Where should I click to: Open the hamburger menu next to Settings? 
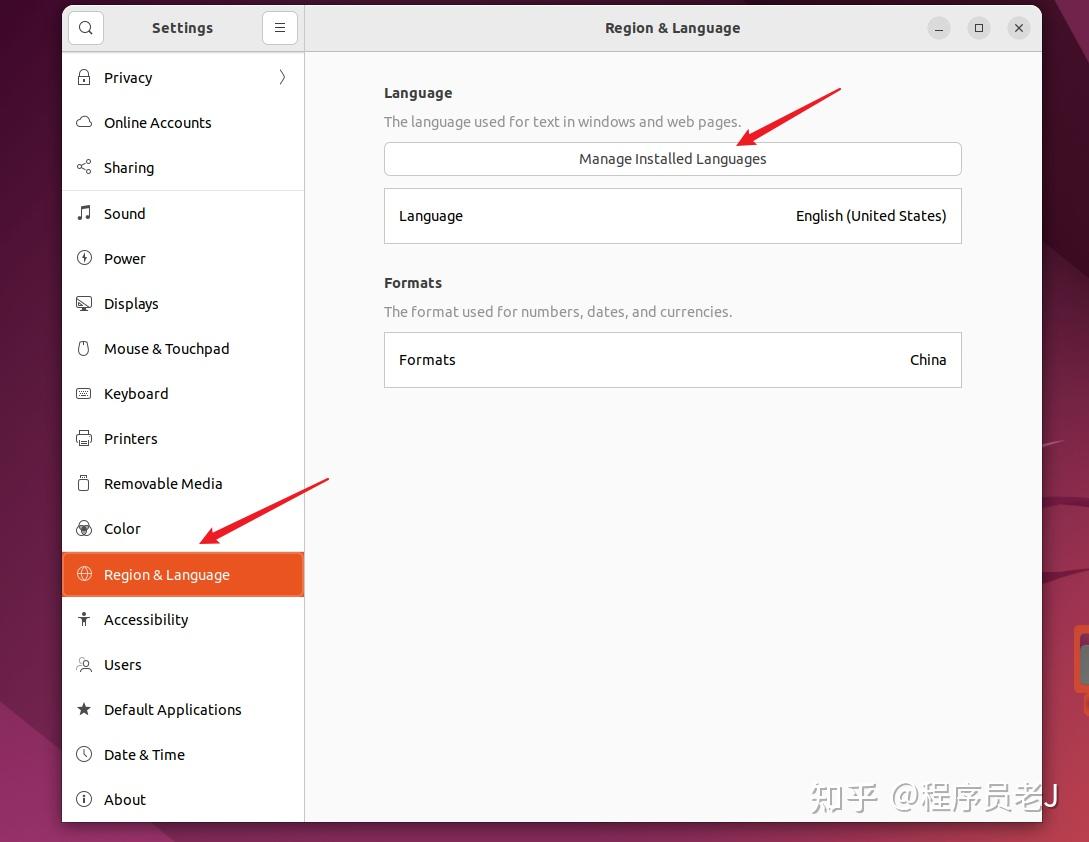(x=280, y=28)
